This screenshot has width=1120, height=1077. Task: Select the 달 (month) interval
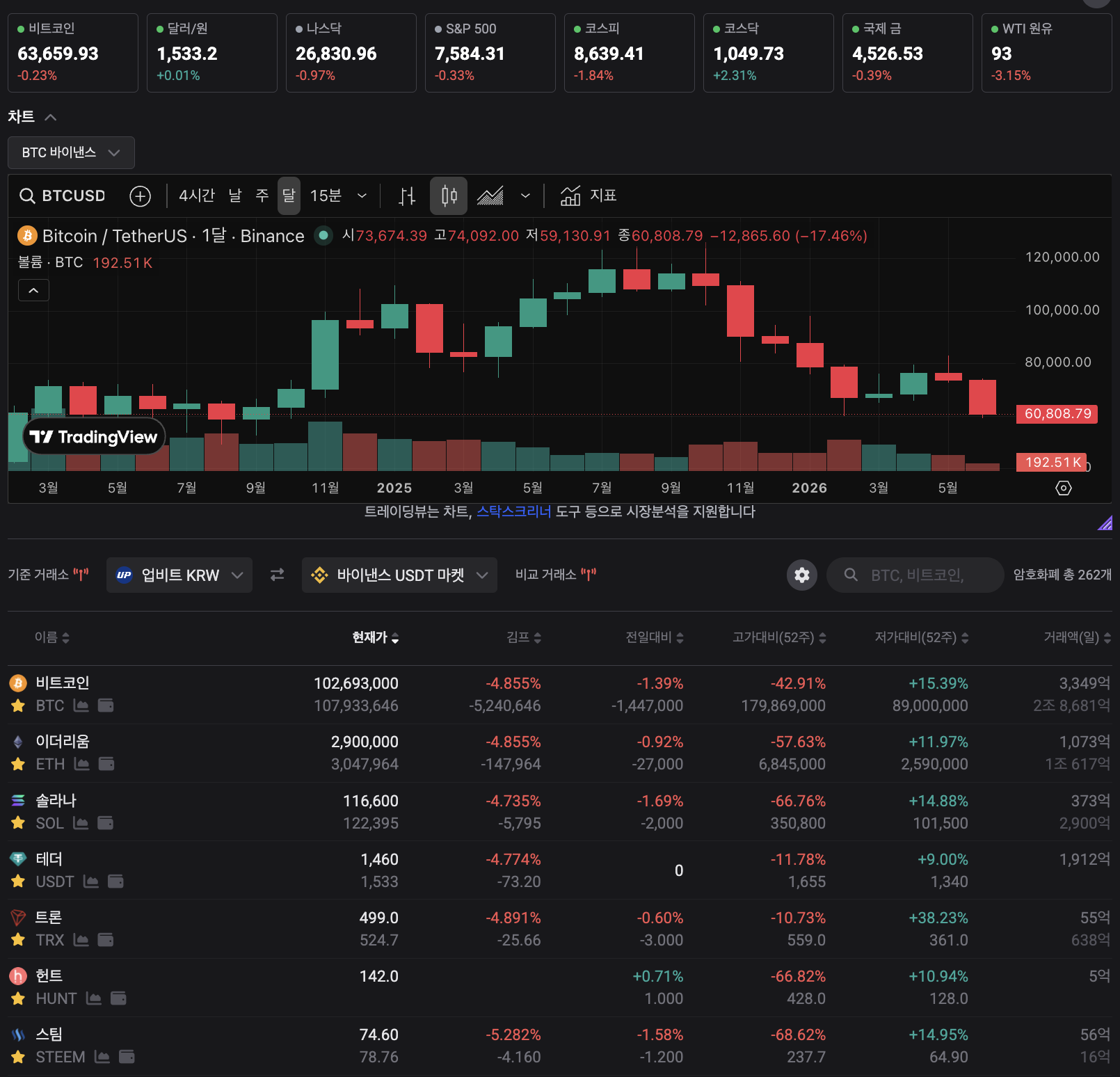tap(289, 196)
